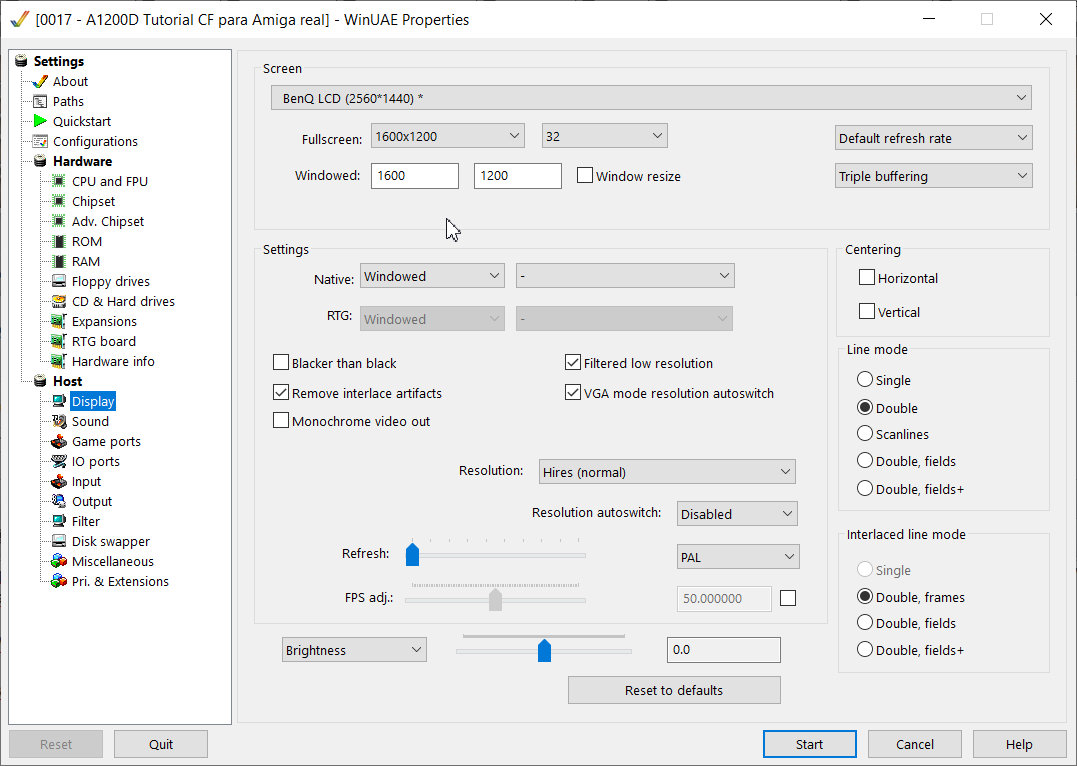Viewport: 1077px width, 766px height.
Task: Enable Monochrome video out
Action: click(280, 420)
